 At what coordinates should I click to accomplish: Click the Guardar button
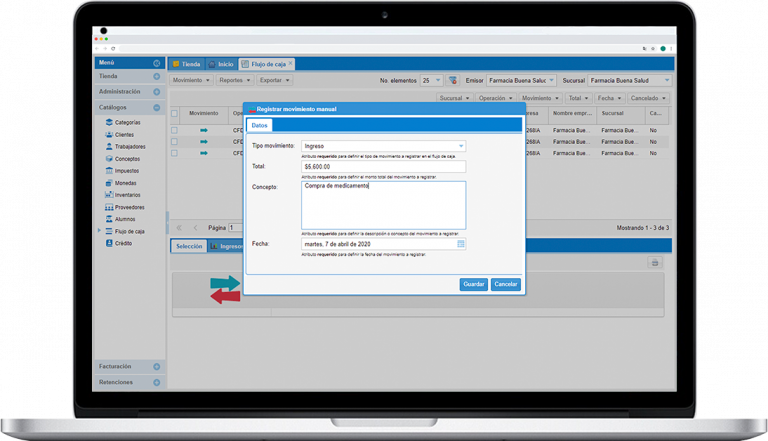(473, 284)
